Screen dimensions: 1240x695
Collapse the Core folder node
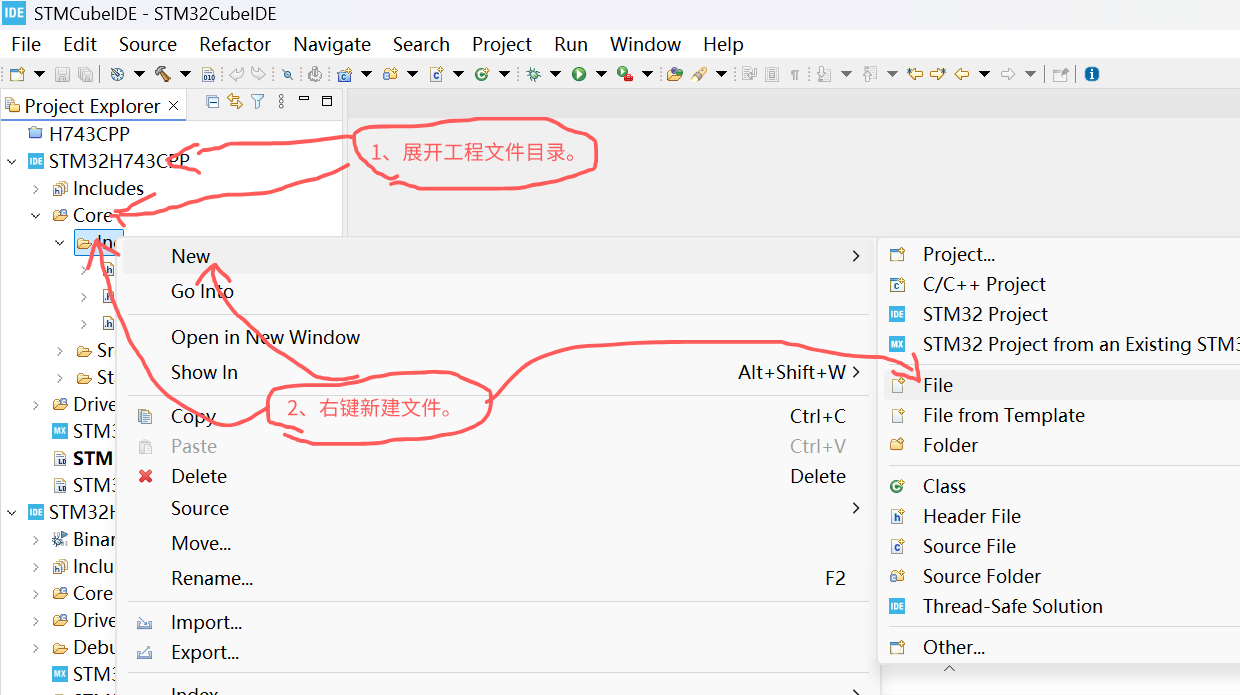[x=36, y=215]
